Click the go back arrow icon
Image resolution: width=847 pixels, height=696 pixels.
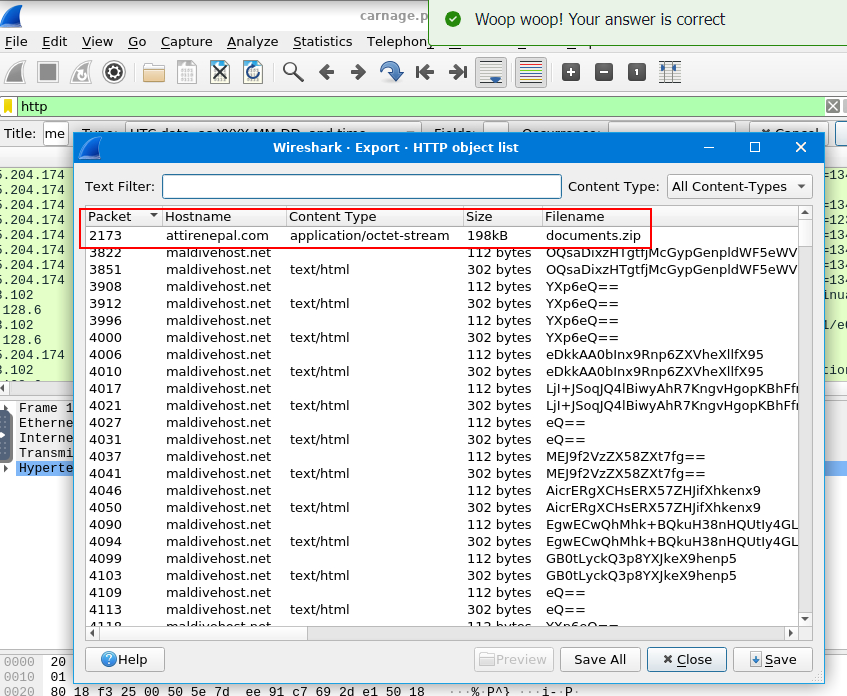(326, 72)
